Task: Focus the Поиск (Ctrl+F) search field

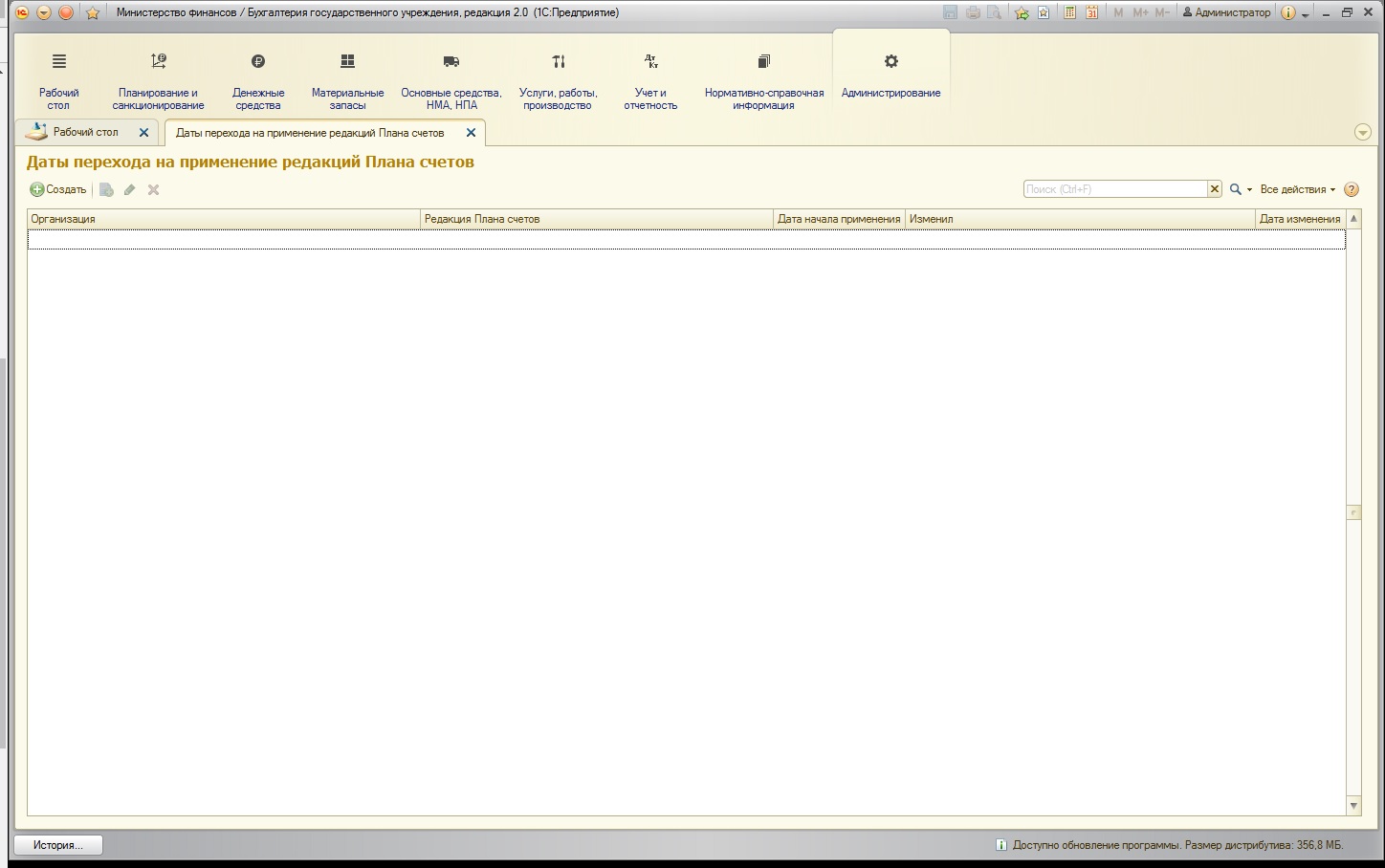Action: [x=1115, y=189]
